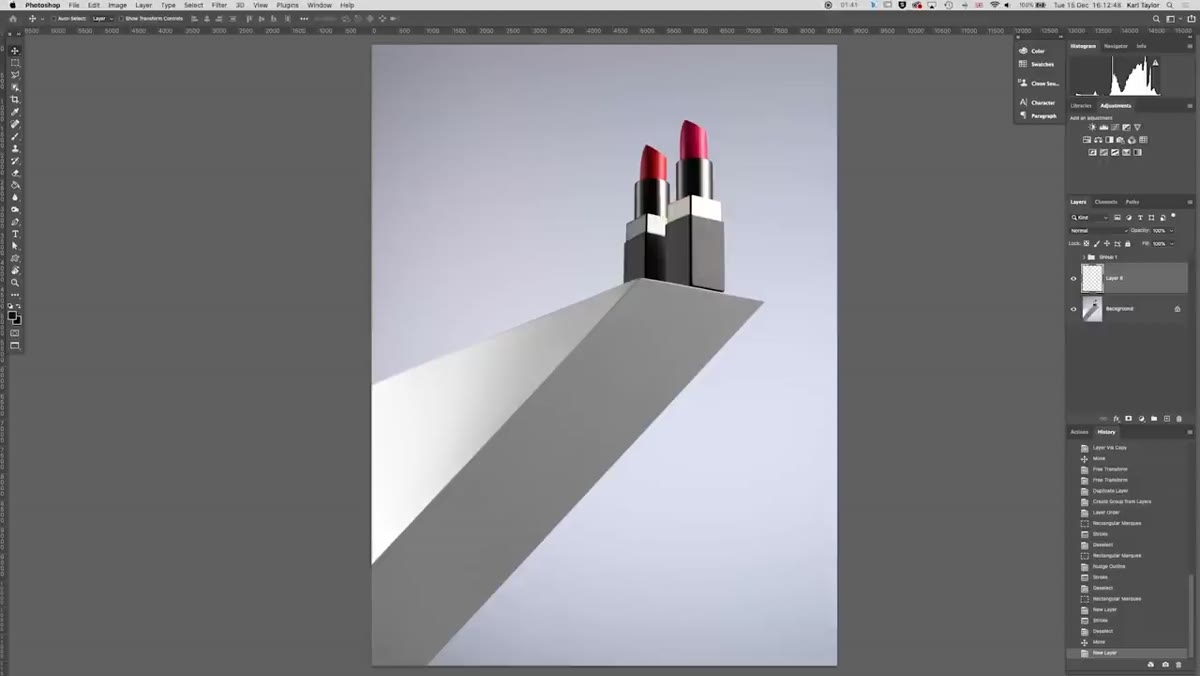1200x676 pixels.
Task: Switch to the Actions tab
Action: [x=1080, y=432]
